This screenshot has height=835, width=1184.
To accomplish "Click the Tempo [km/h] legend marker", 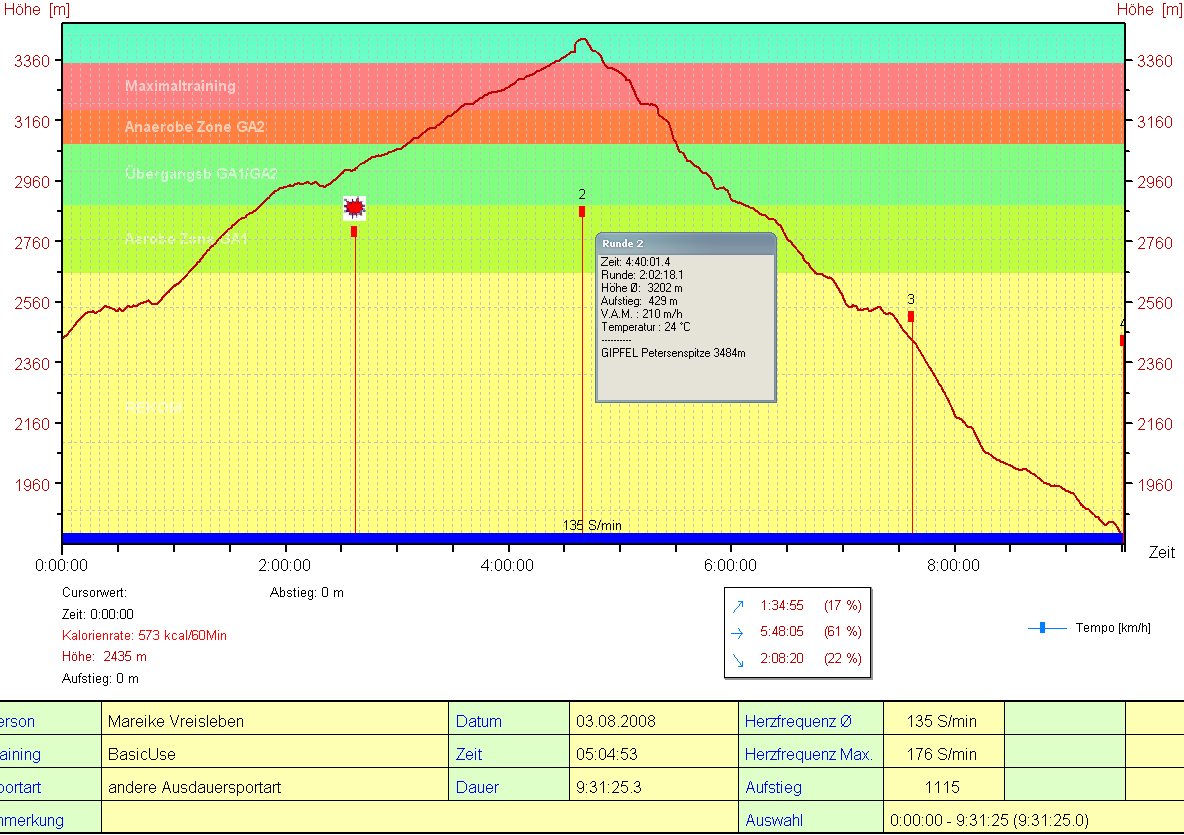I will tap(1044, 628).
